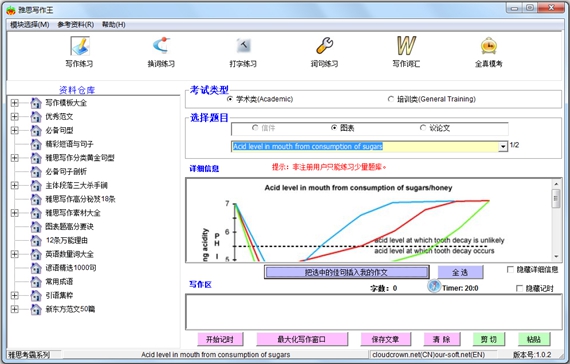This screenshot has height=364, width=570.
Task: Click the red 提示 notice text
Action: (x=329, y=167)
